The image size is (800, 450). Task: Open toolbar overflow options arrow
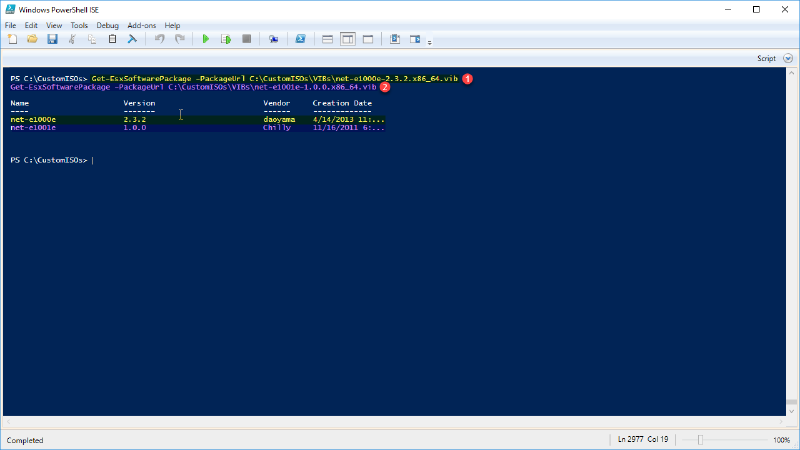coord(430,42)
